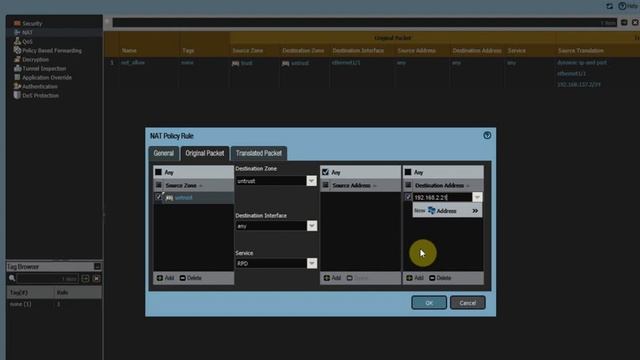This screenshot has width=640, height=360.
Task: Open the Source Address column header menu arrow
Action: (375, 186)
